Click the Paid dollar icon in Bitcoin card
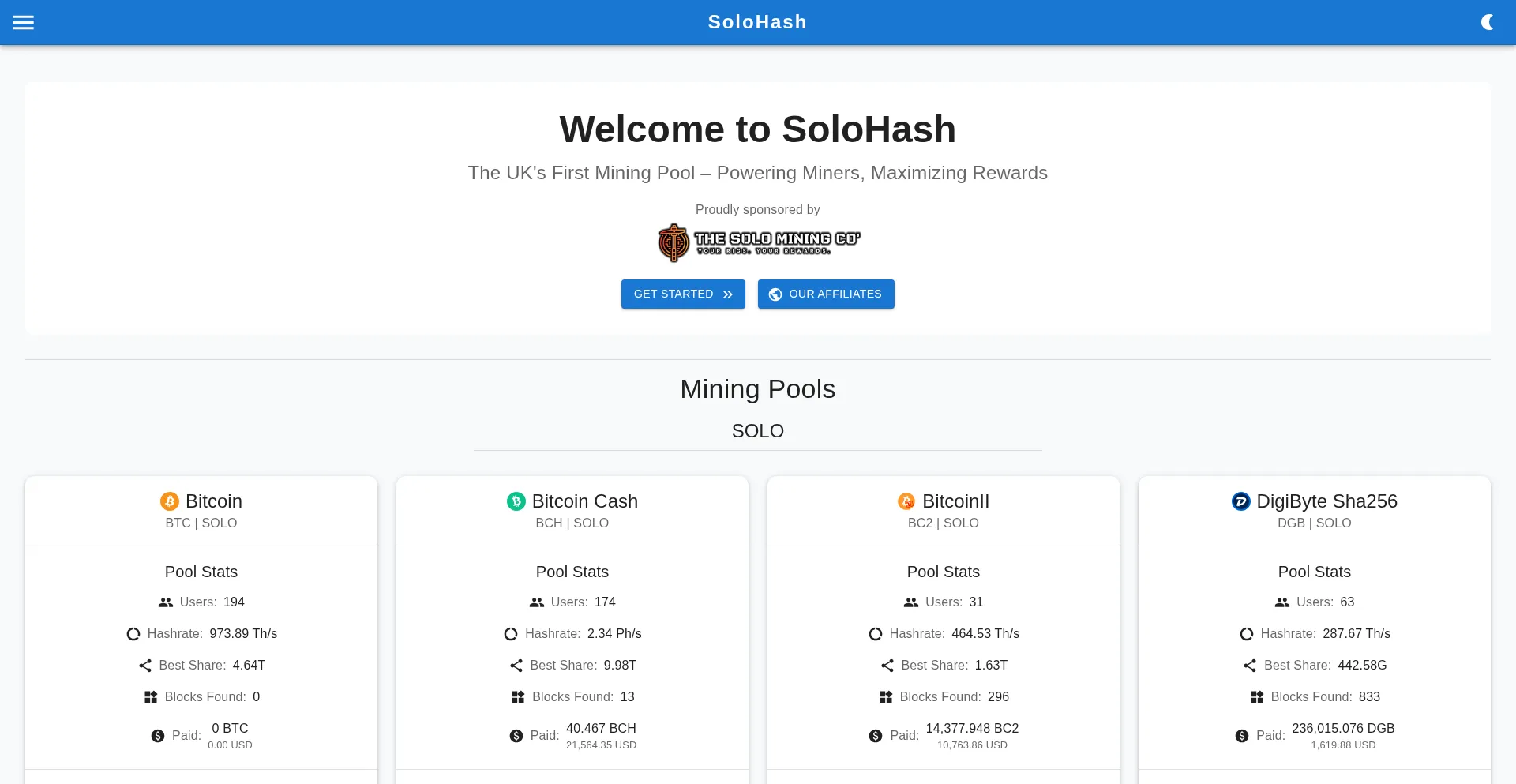1516x784 pixels. [158, 736]
